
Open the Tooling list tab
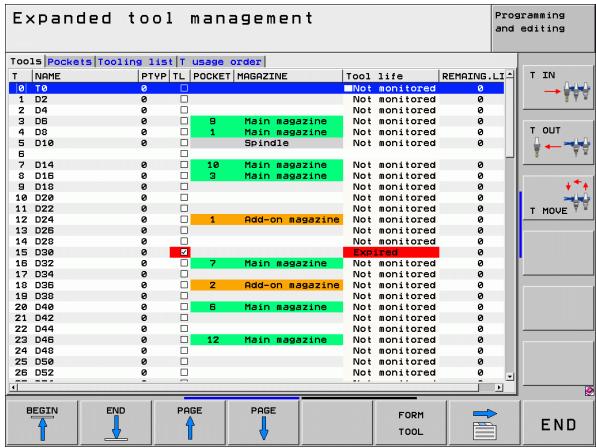pyautogui.click(x=135, y=62)
